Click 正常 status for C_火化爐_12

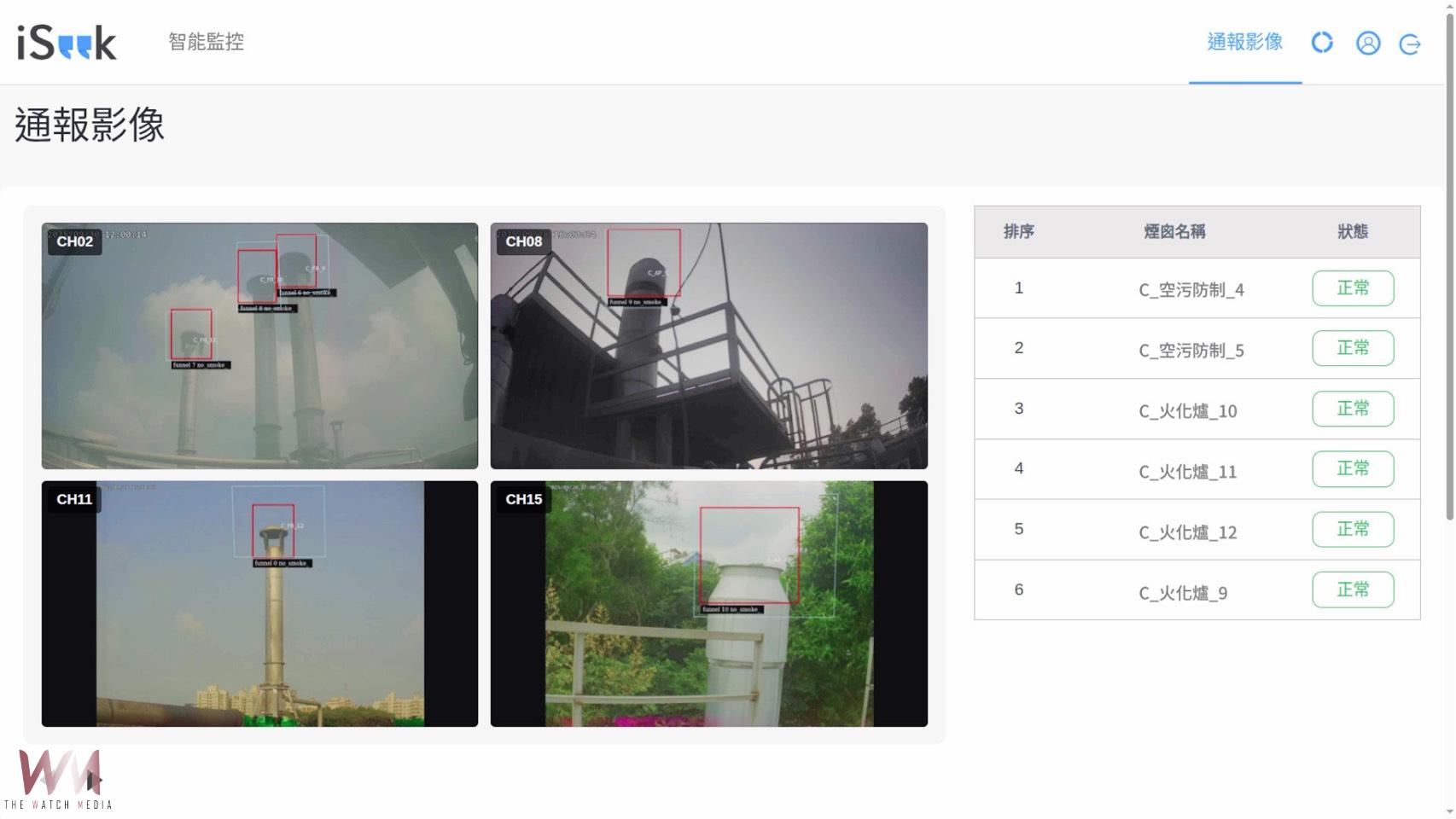point(1353,529)
